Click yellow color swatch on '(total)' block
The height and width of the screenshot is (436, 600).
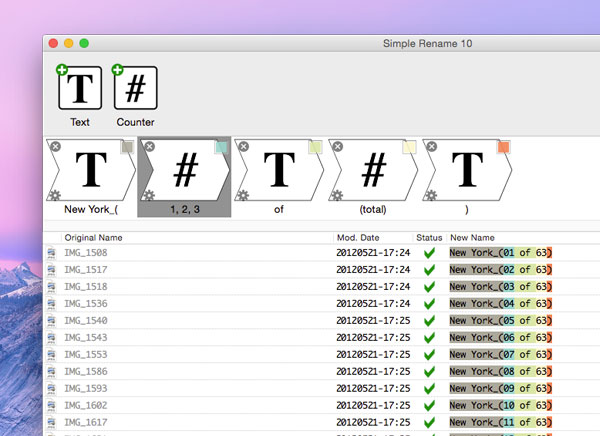(x=409, y=147)
